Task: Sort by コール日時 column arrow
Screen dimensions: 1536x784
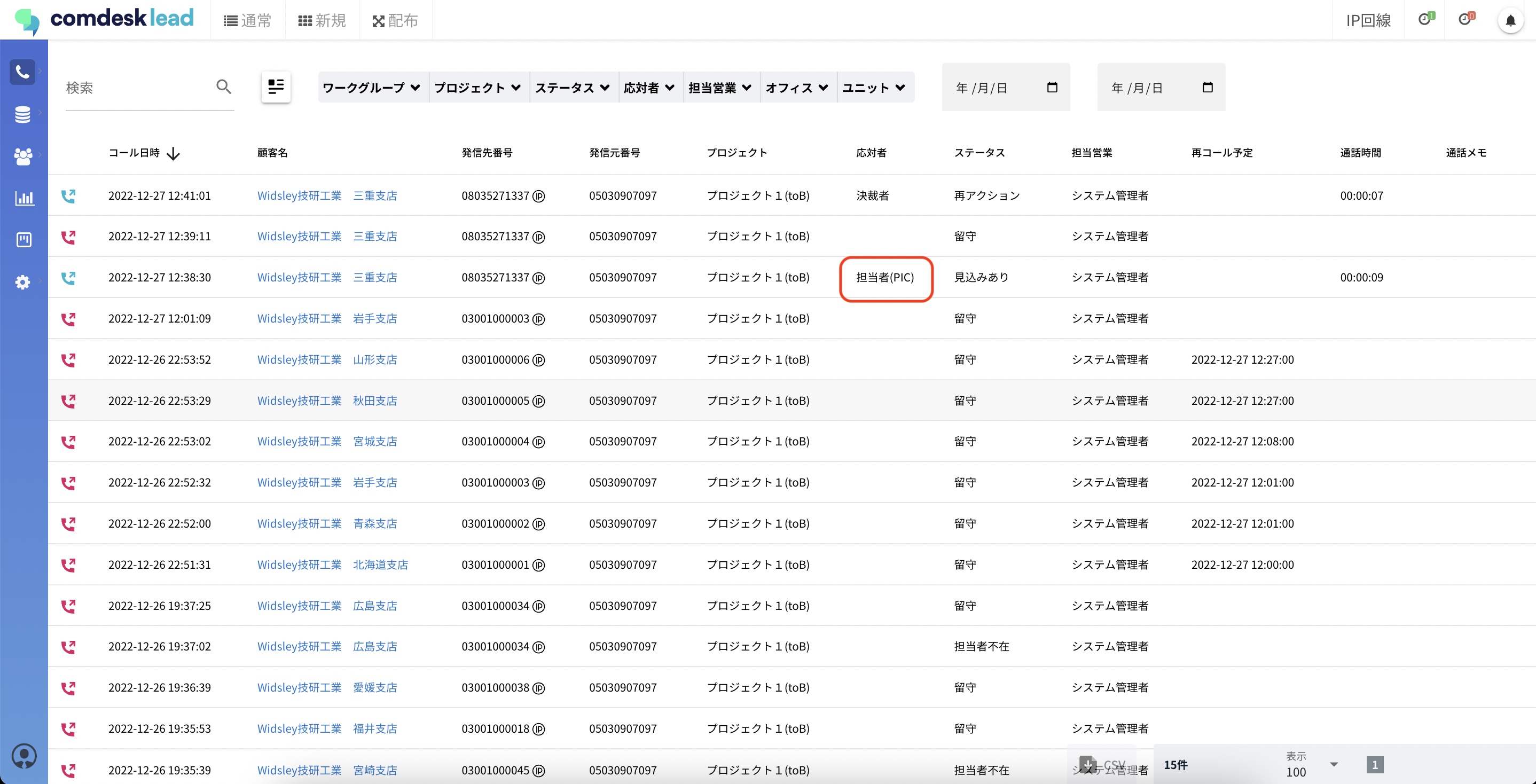Action: click(173, 154)
